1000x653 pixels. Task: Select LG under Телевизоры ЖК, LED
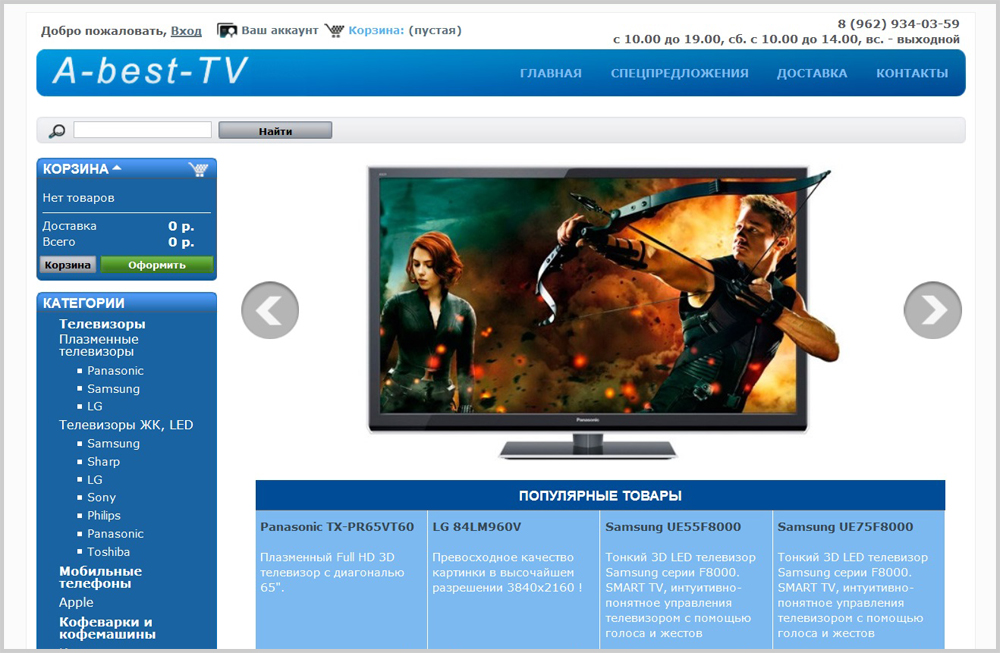tap(95, 480)
